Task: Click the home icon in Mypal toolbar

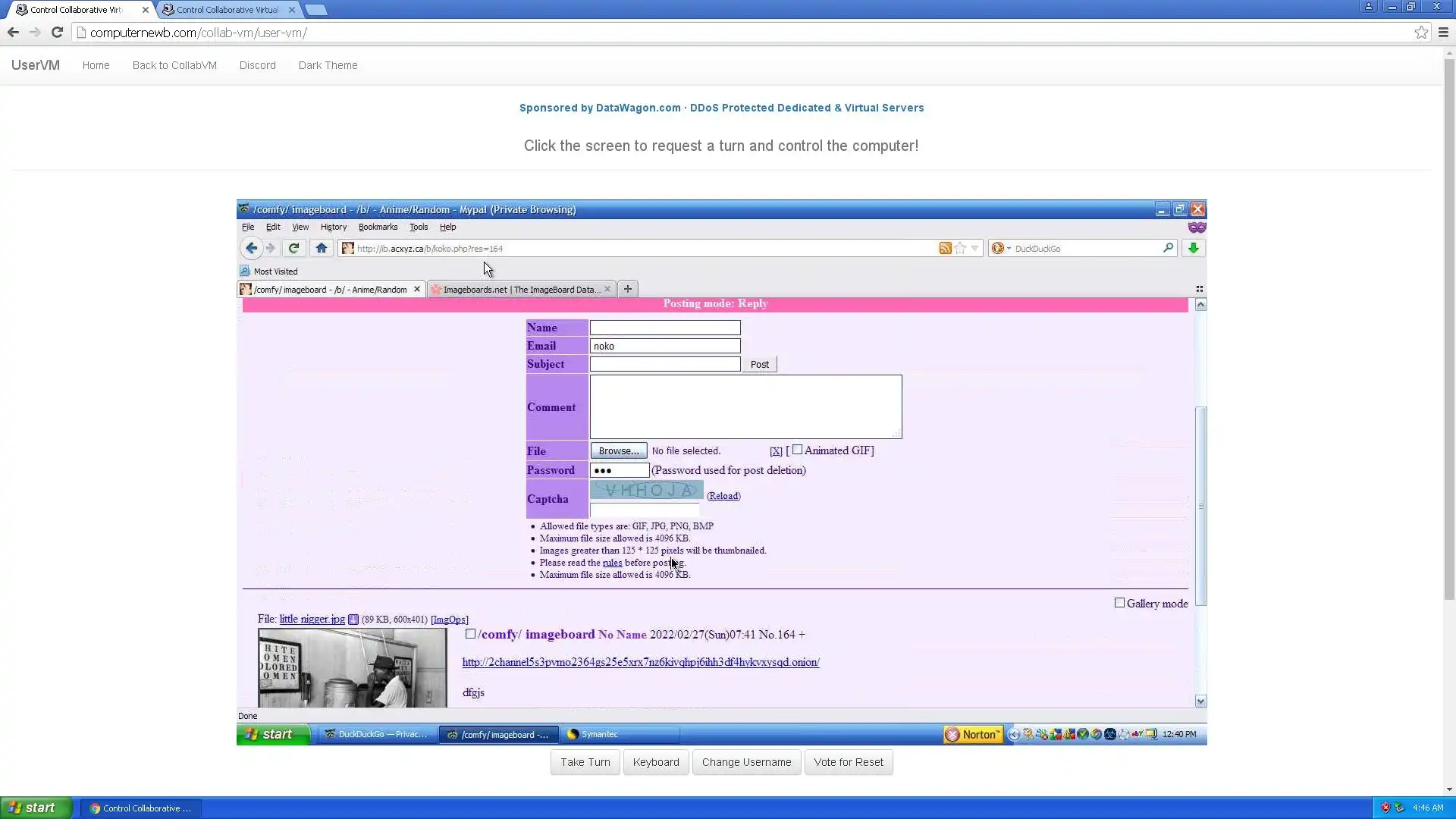Action: click(x=322, y=248)
